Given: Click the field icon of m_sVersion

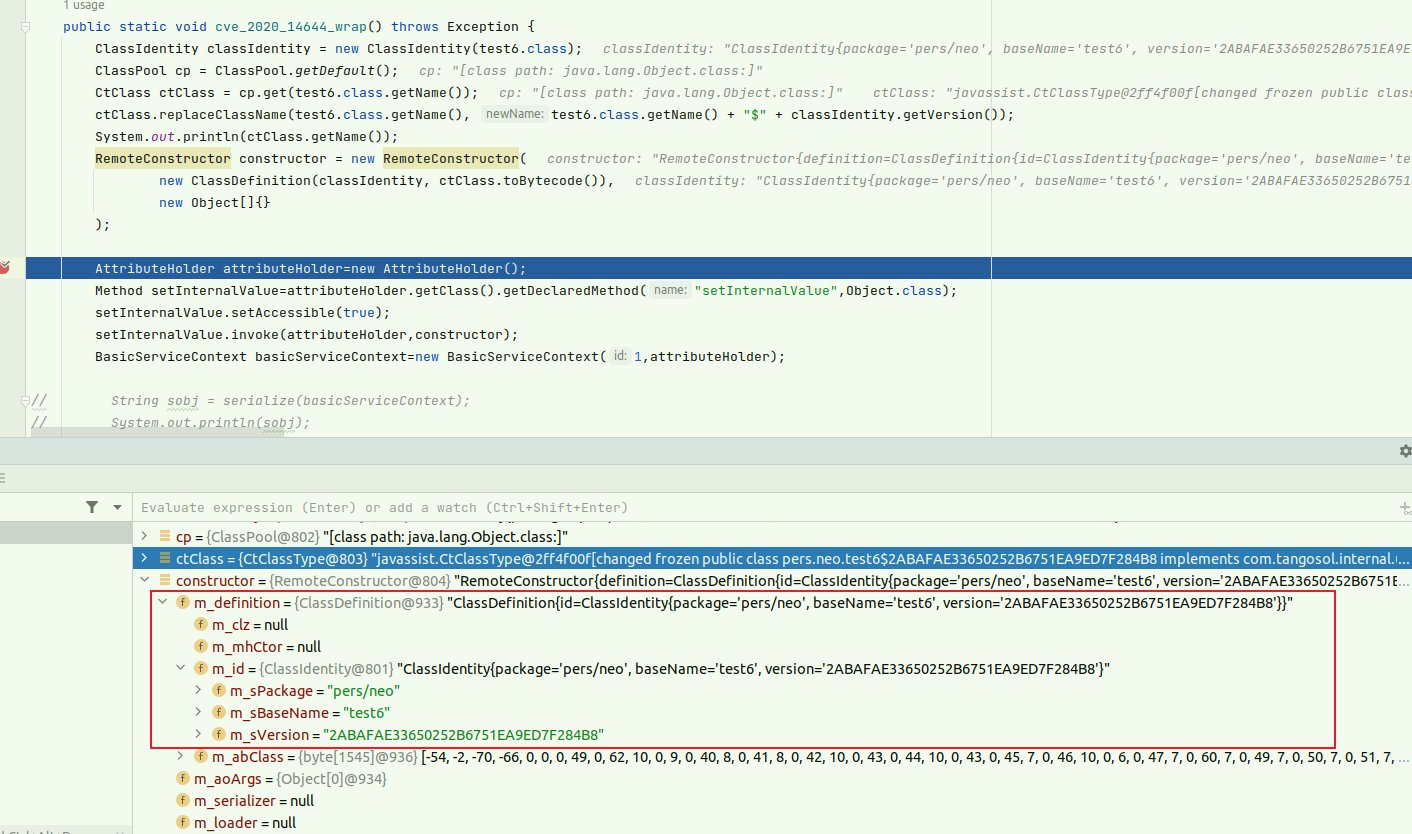Looking at the screenshot, I should pos(219,734).
